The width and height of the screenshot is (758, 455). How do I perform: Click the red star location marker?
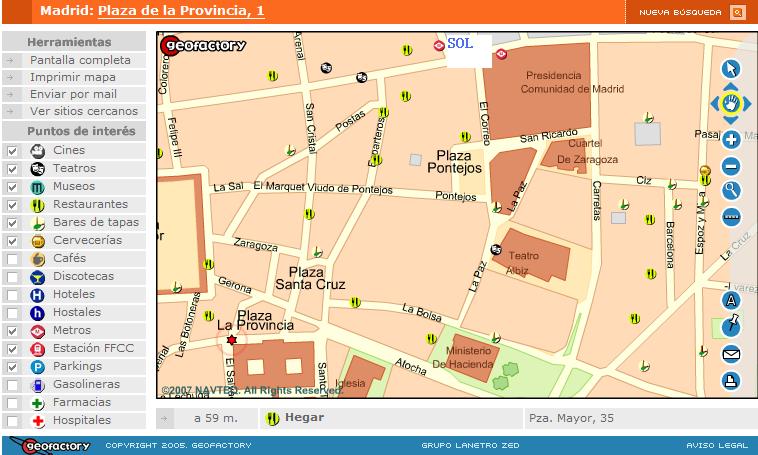[232, 340]
